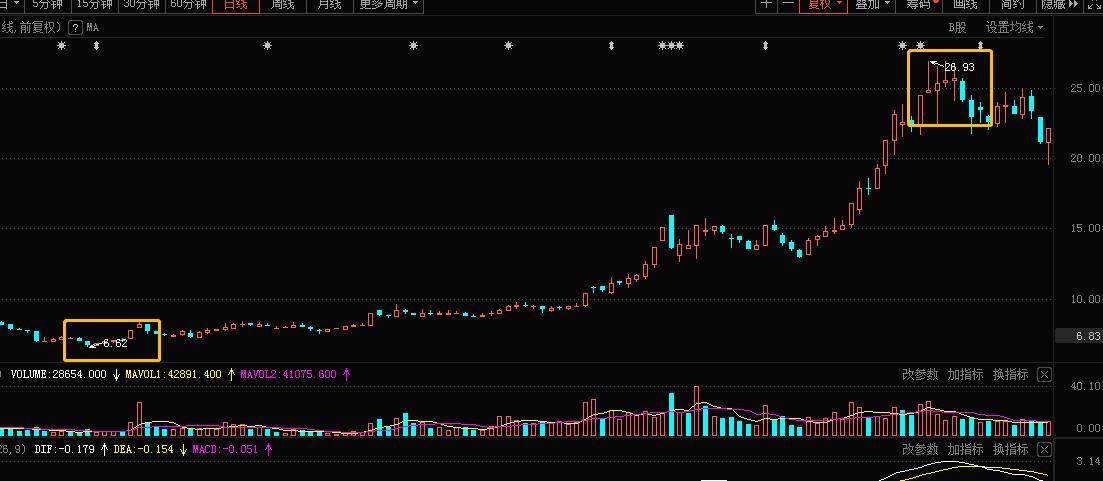Click the DIF:-0.179 readout
The height and width of the screenshot is (481, 1103).
[x=65, y=449]
